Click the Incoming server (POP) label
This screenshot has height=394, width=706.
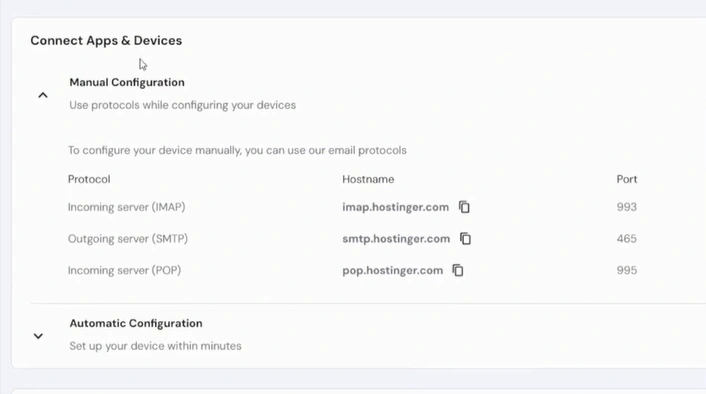click(124, 270)
